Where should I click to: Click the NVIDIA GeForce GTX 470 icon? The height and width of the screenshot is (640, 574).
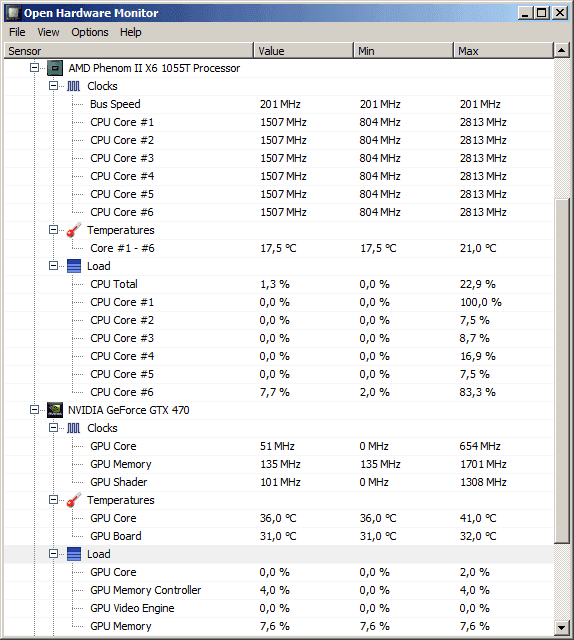tap(55, 410)
